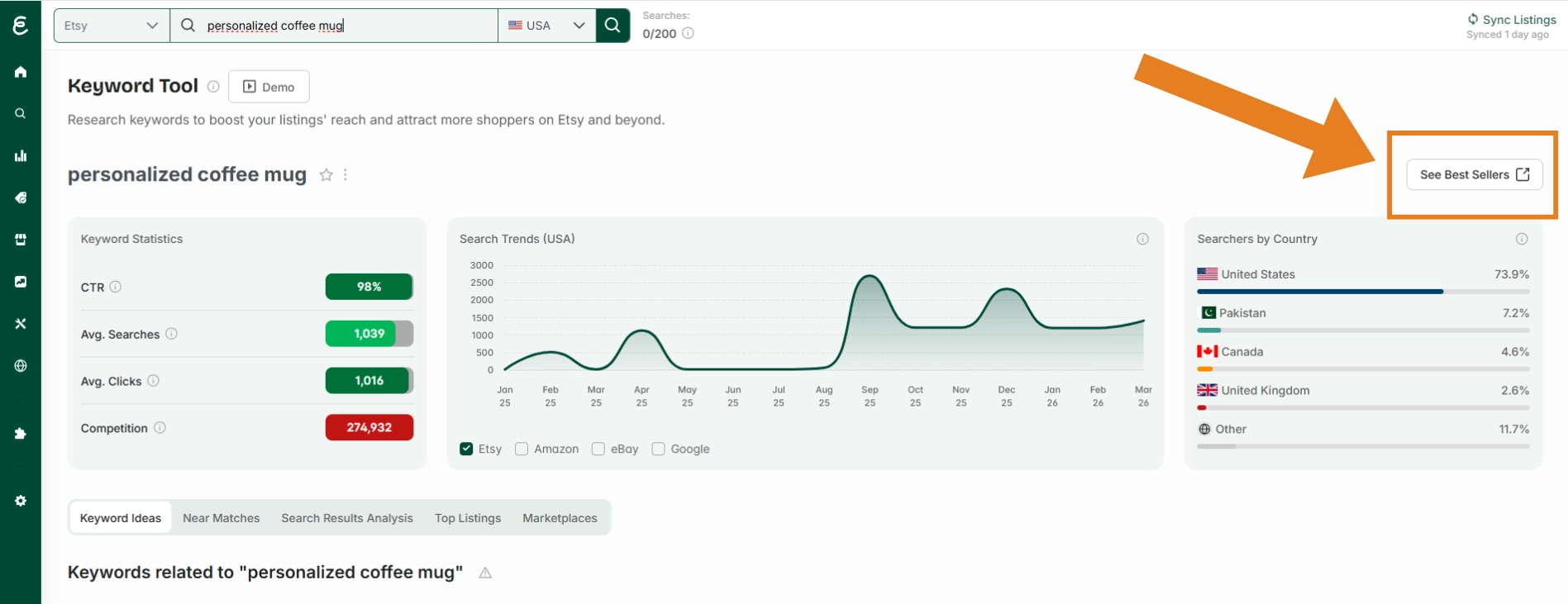Click the "Keyword Statistics" panel title
1568x604 pixels.
(x=131, y=239)
